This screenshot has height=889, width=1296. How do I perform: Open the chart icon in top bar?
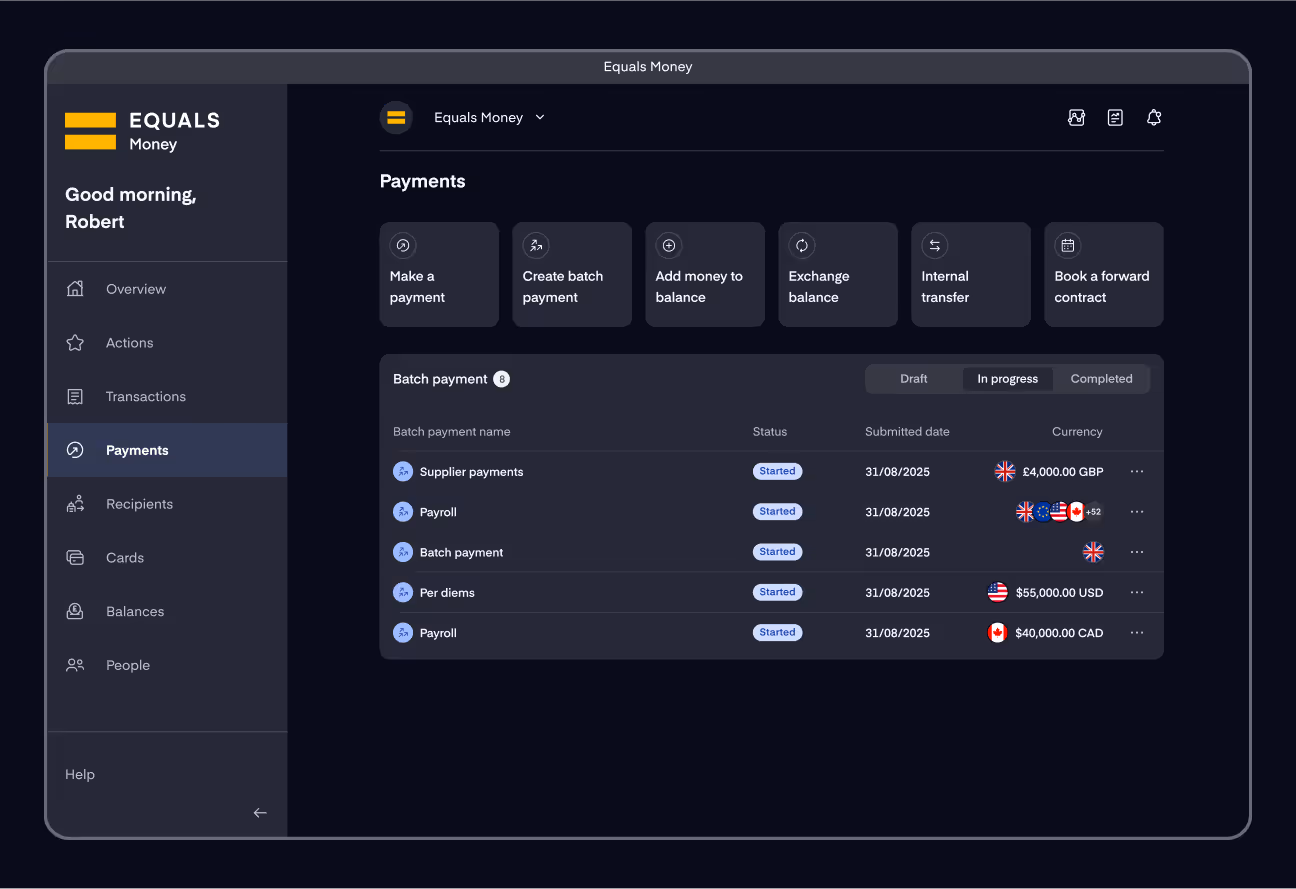(1076, 117)
